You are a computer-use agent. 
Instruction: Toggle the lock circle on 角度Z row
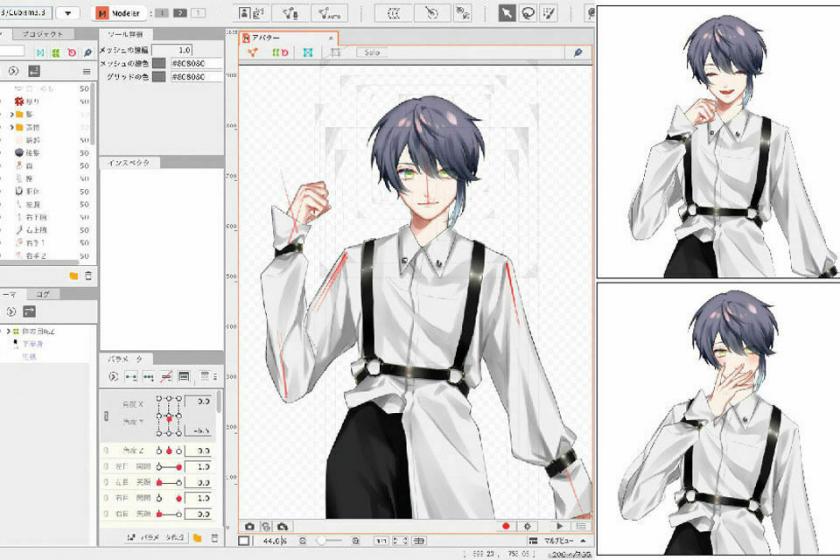[107, 451]
